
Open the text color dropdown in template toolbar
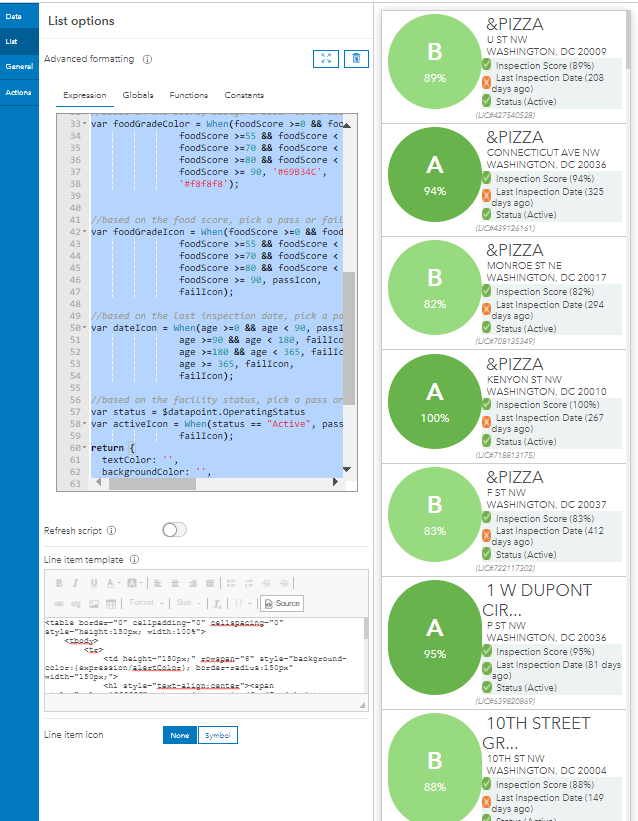113,583
